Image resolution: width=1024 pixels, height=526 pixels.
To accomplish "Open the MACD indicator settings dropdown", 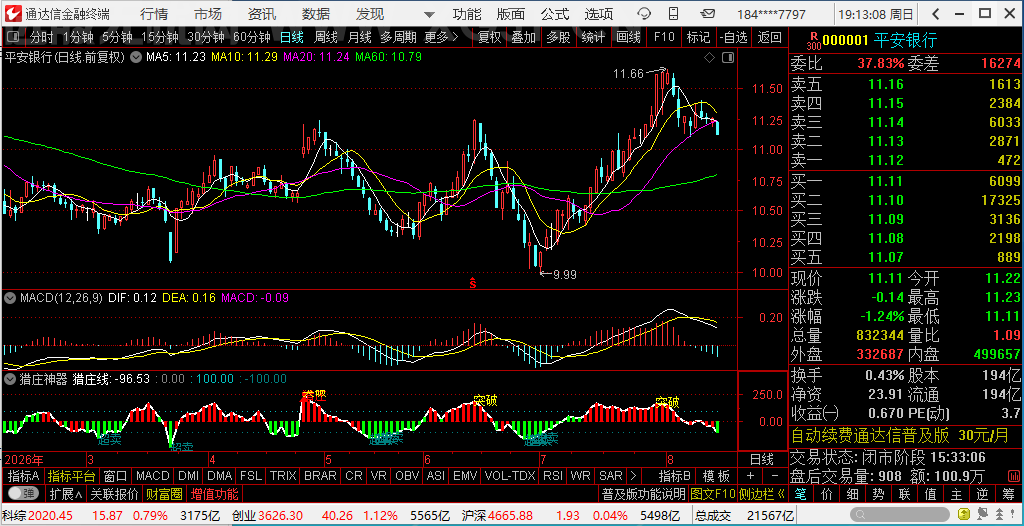I will coord(10,298).
